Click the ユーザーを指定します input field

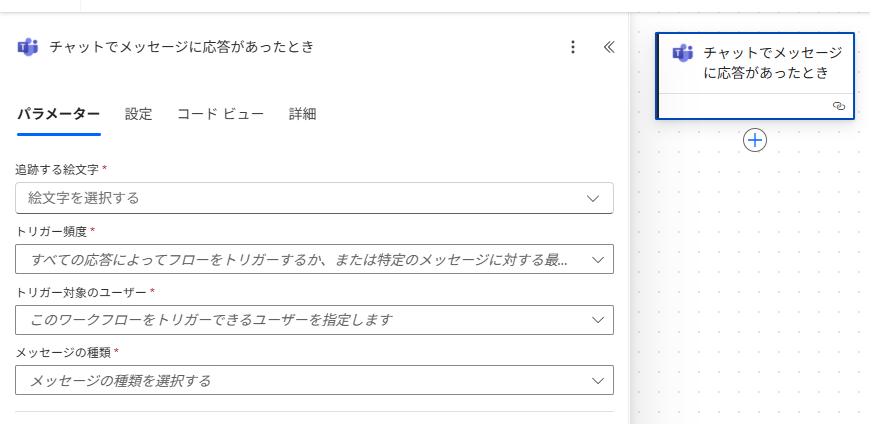click(300, 320)
